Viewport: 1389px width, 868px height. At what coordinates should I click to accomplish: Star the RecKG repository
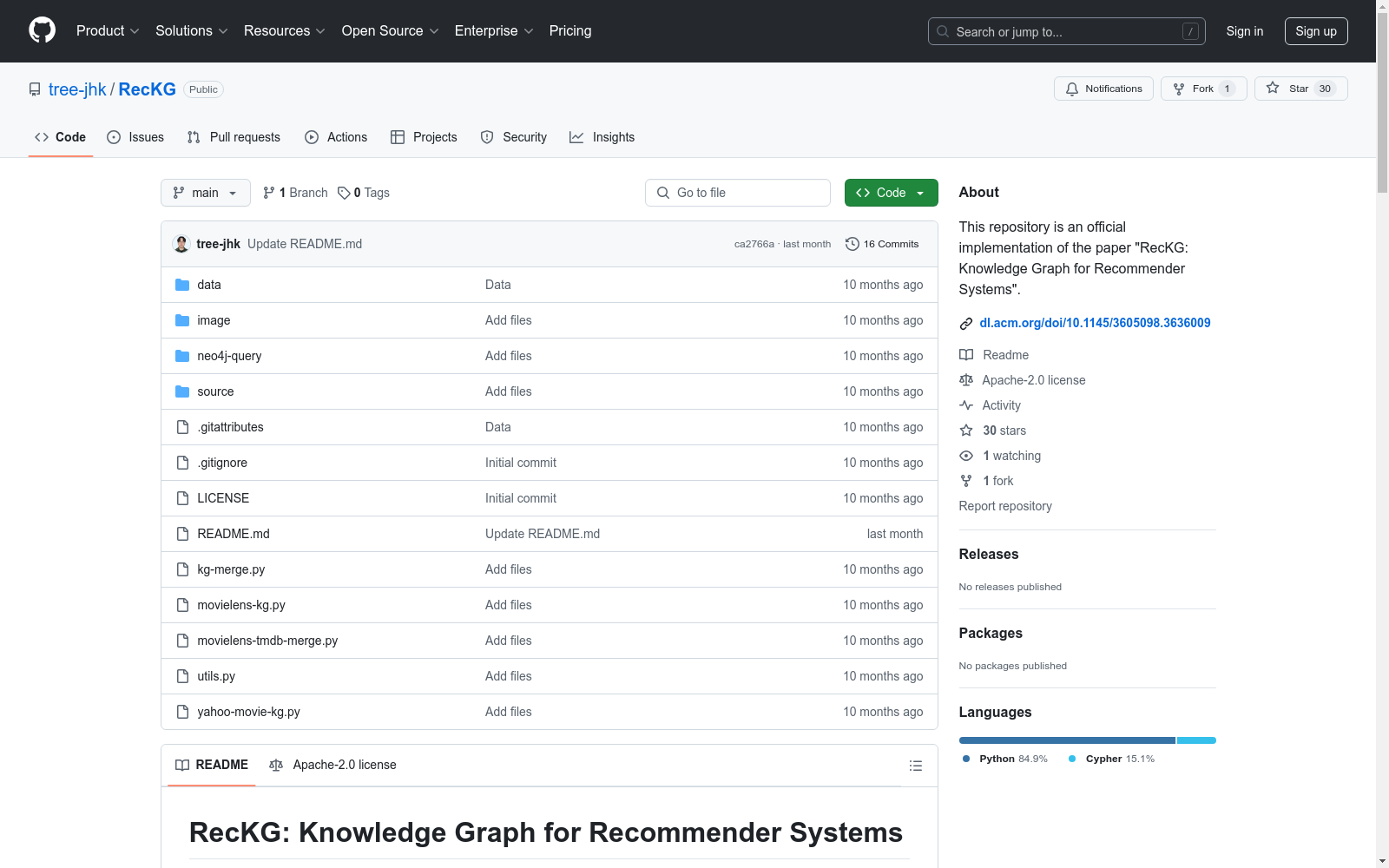[x=1300, y=89]
